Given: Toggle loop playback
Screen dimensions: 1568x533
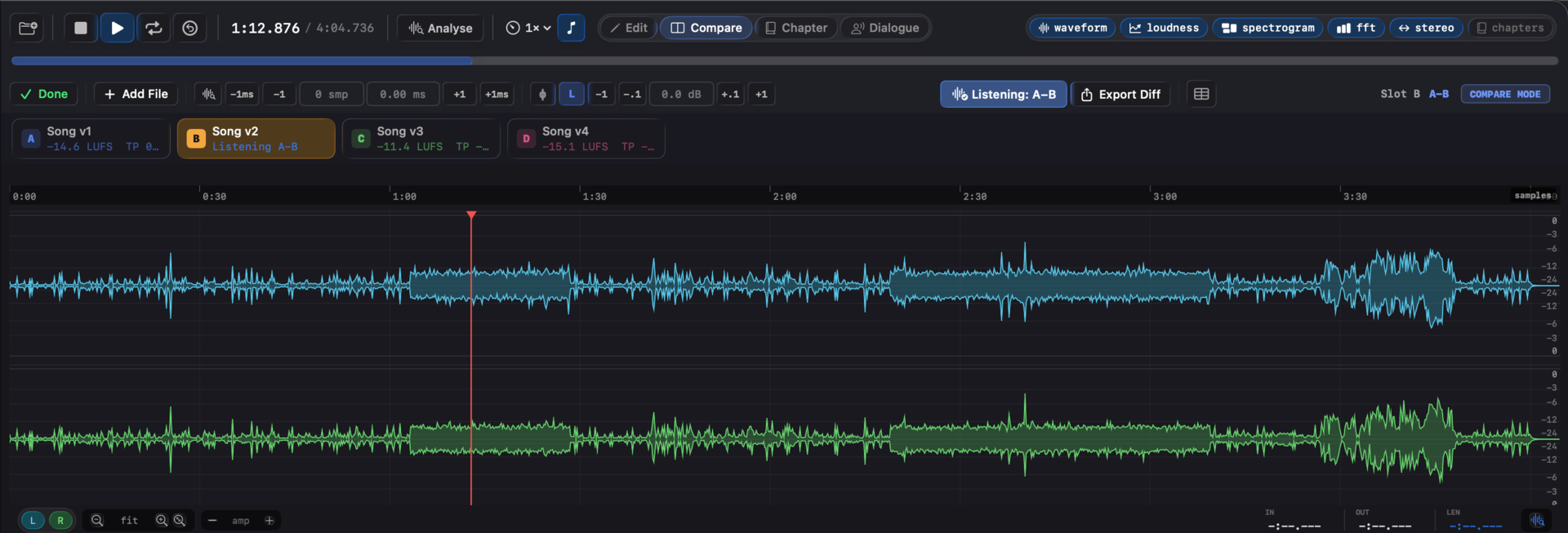Looking at the screenshot, I should (x=154, y=28).
